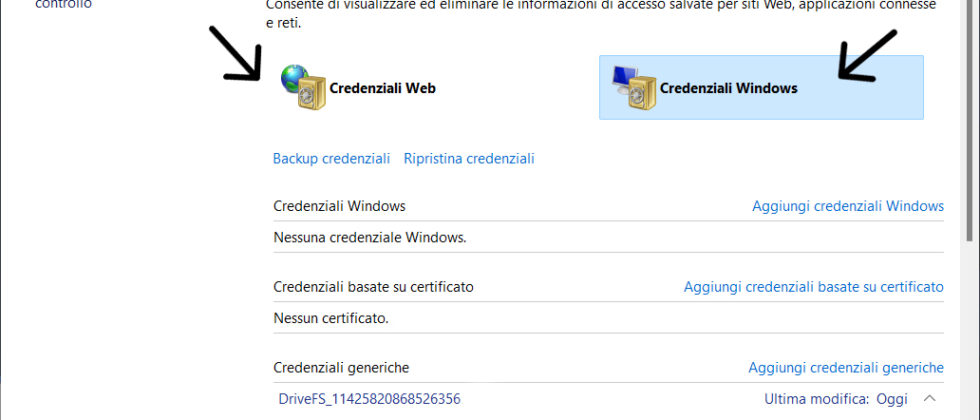Click the Credenziali Windows section heading
980x420 pixels.
339,206
